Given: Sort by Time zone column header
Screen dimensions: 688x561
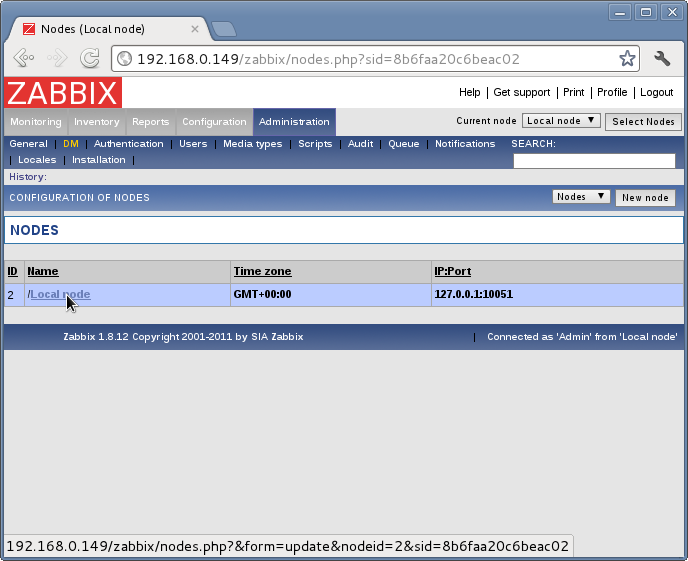Looking at the screenshot, I should coord(262,271).
